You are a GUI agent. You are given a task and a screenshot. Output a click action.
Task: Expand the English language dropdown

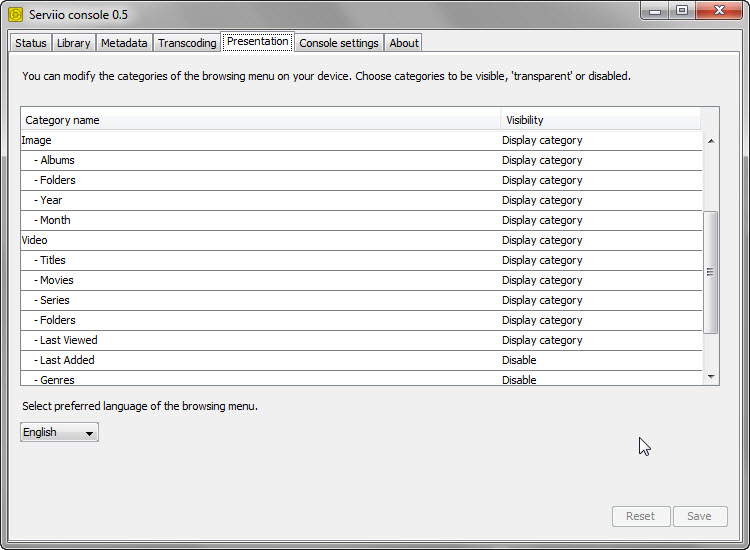point(59,432)
